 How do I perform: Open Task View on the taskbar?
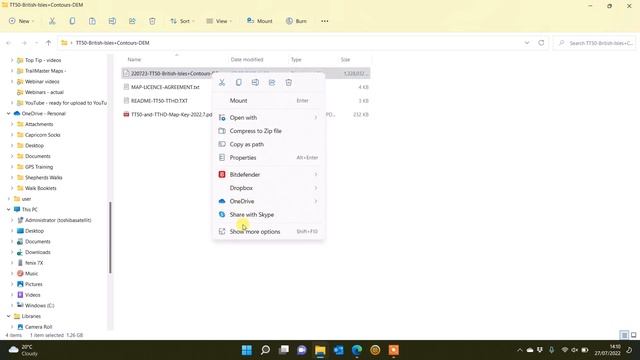point(284,350)
